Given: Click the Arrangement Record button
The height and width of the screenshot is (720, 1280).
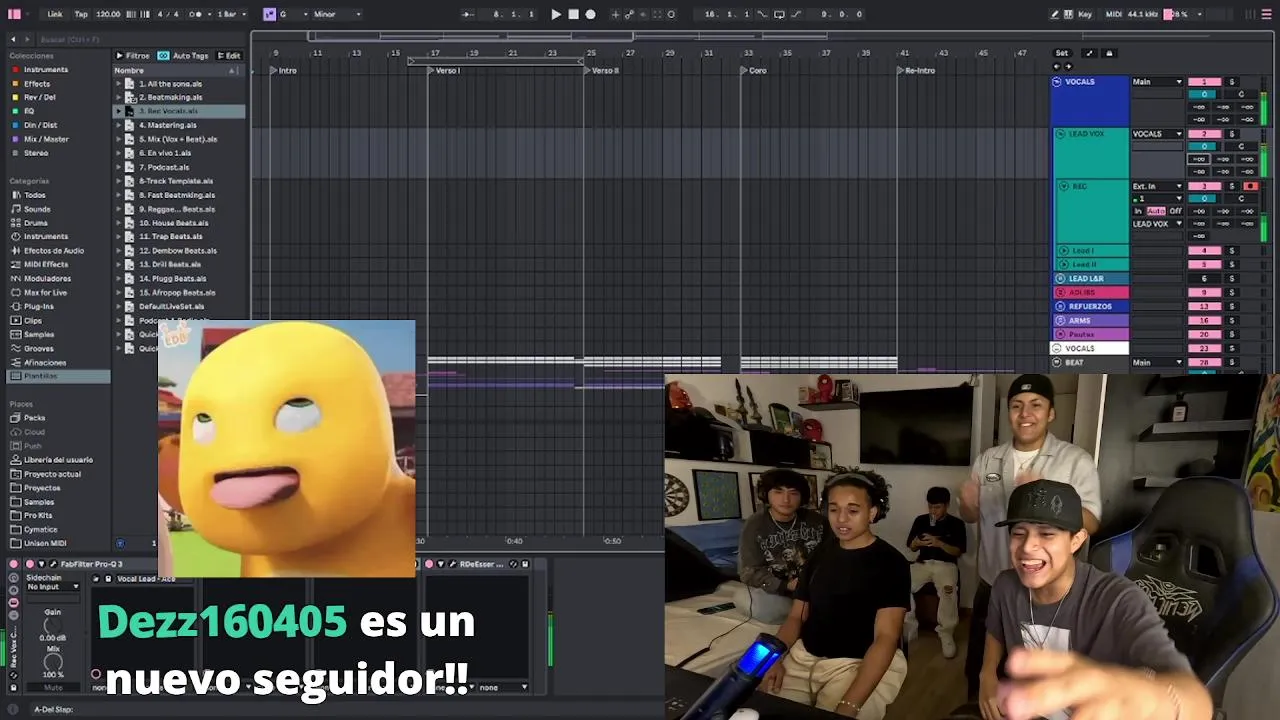Looking at the screenshot, I should point(590,14).
